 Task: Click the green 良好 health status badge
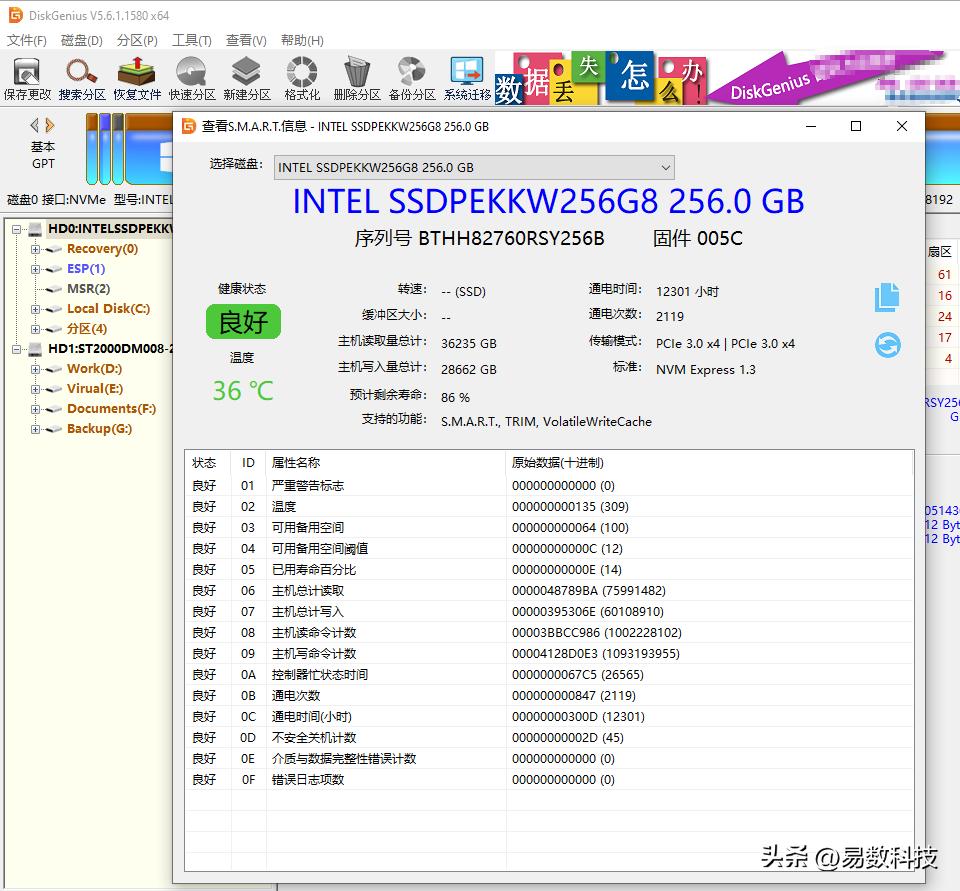click(x=242, y=322)
